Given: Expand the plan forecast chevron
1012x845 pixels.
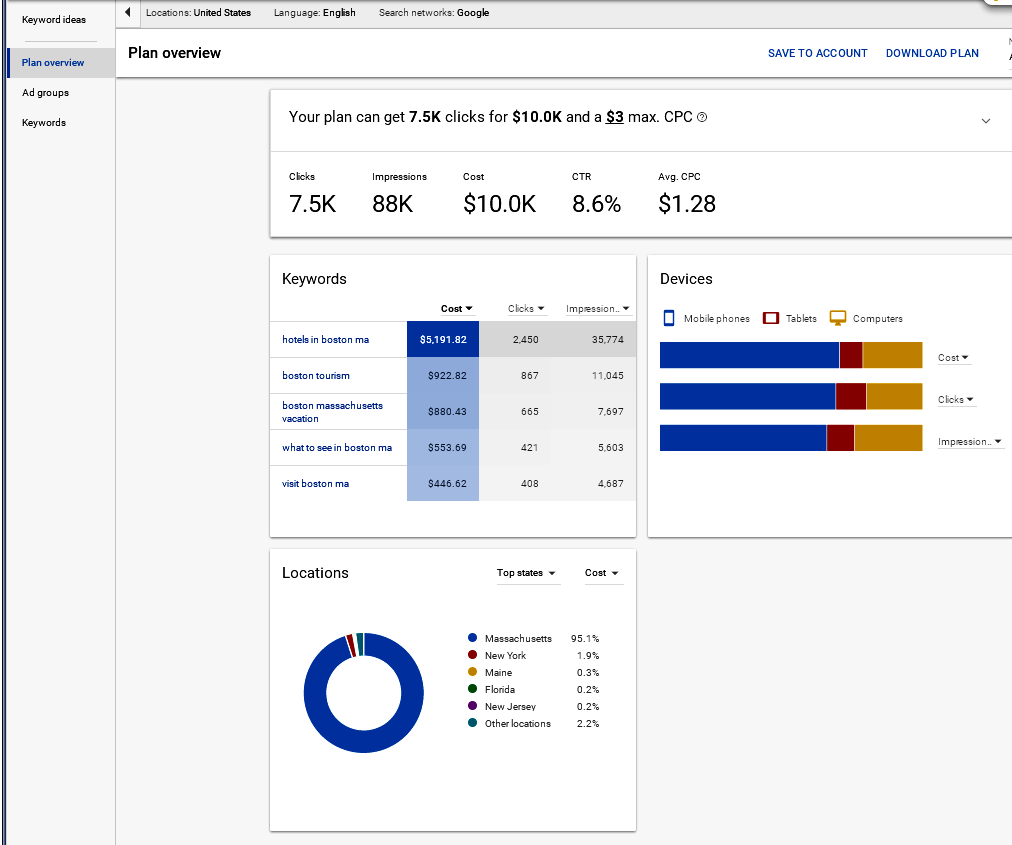Looking at the screenshot, I should 986,121.
